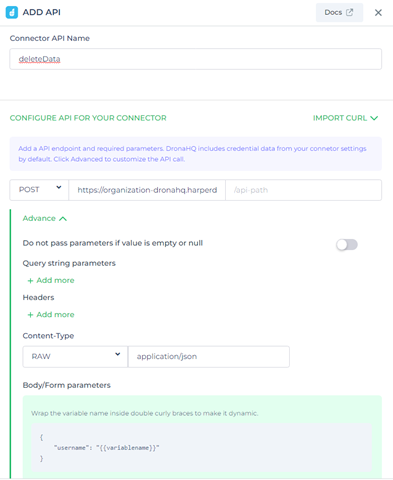
Task: Toggle do not pass empty parameters switch
Action: (x=347, y=245)
